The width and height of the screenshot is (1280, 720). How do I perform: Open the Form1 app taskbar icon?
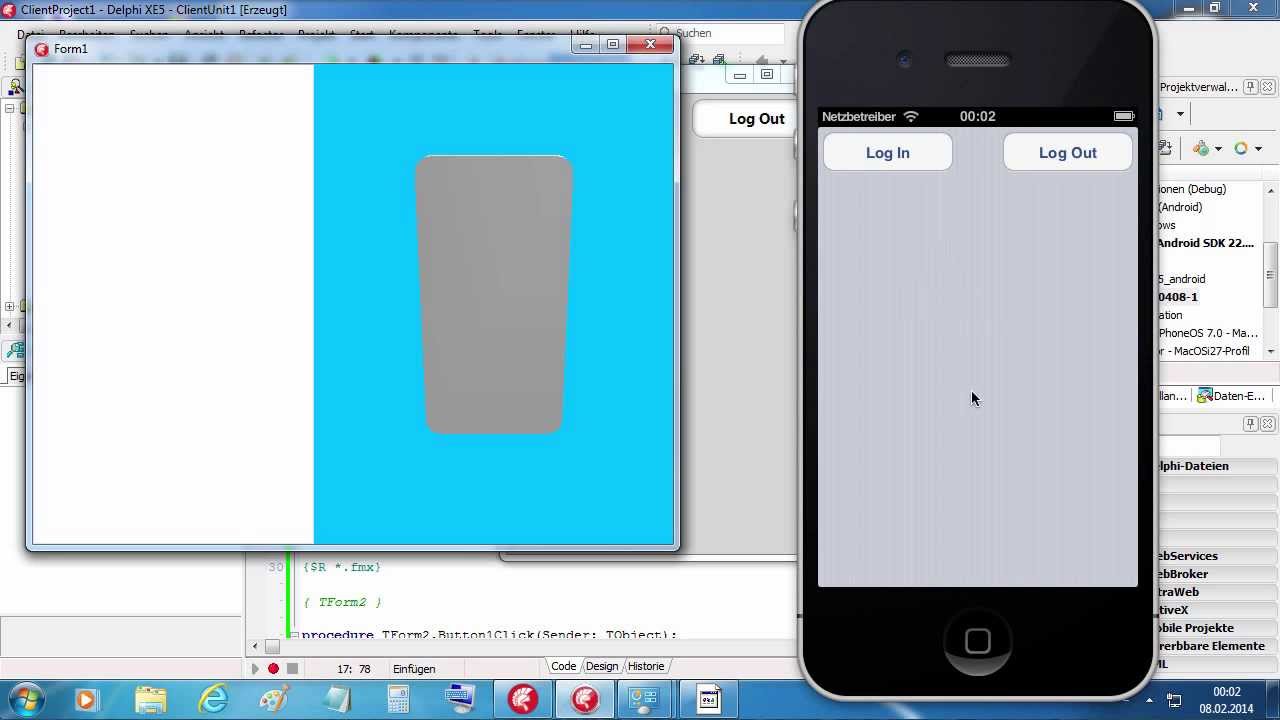[709, 700]
